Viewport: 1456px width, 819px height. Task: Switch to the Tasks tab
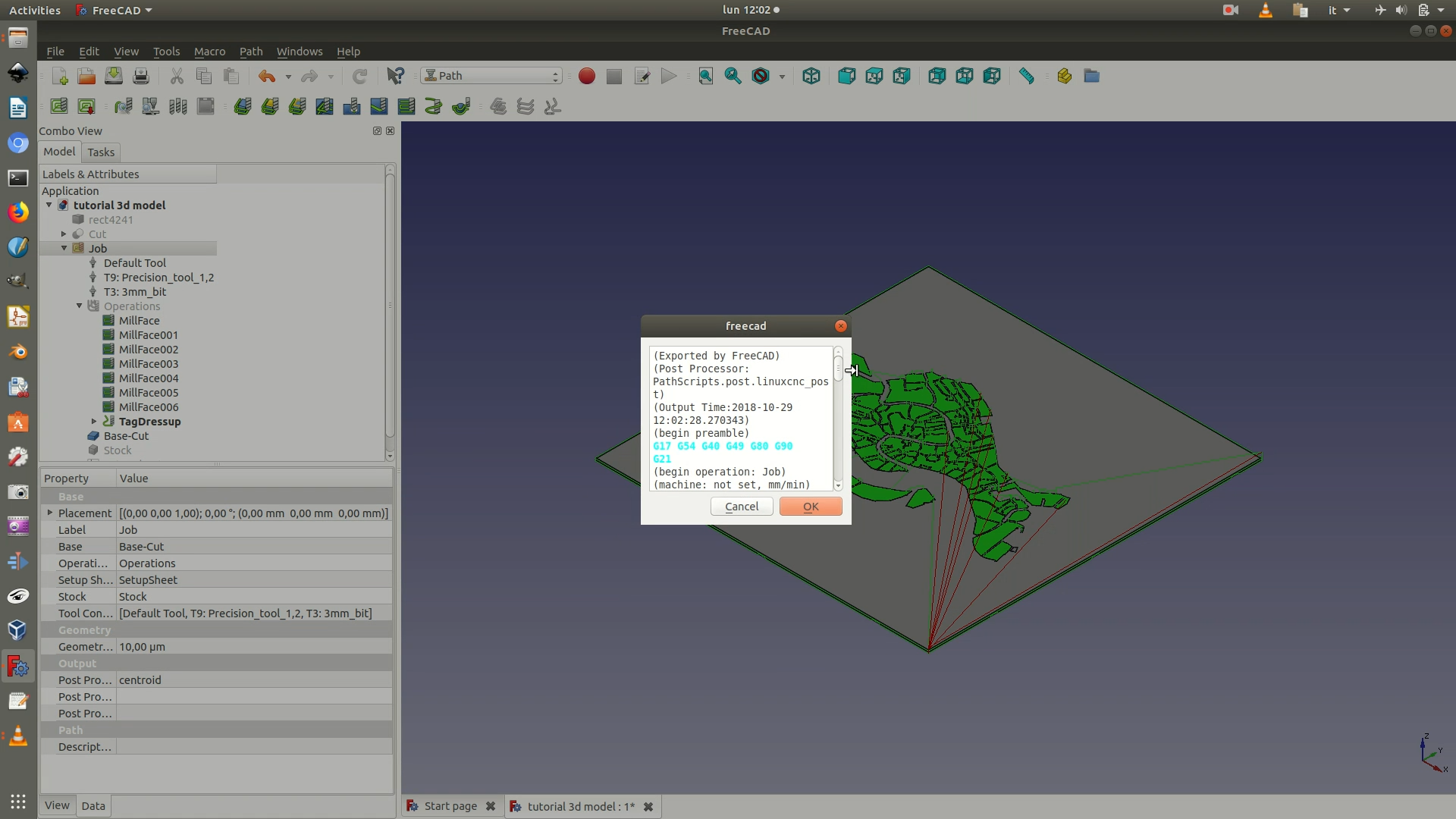coord(101,152)
